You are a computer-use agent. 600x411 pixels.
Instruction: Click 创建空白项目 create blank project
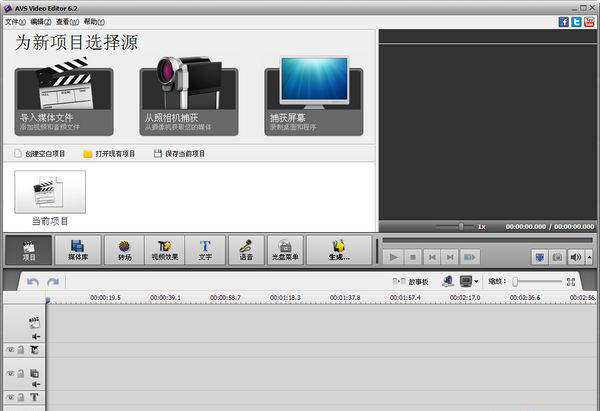point(40,153)
